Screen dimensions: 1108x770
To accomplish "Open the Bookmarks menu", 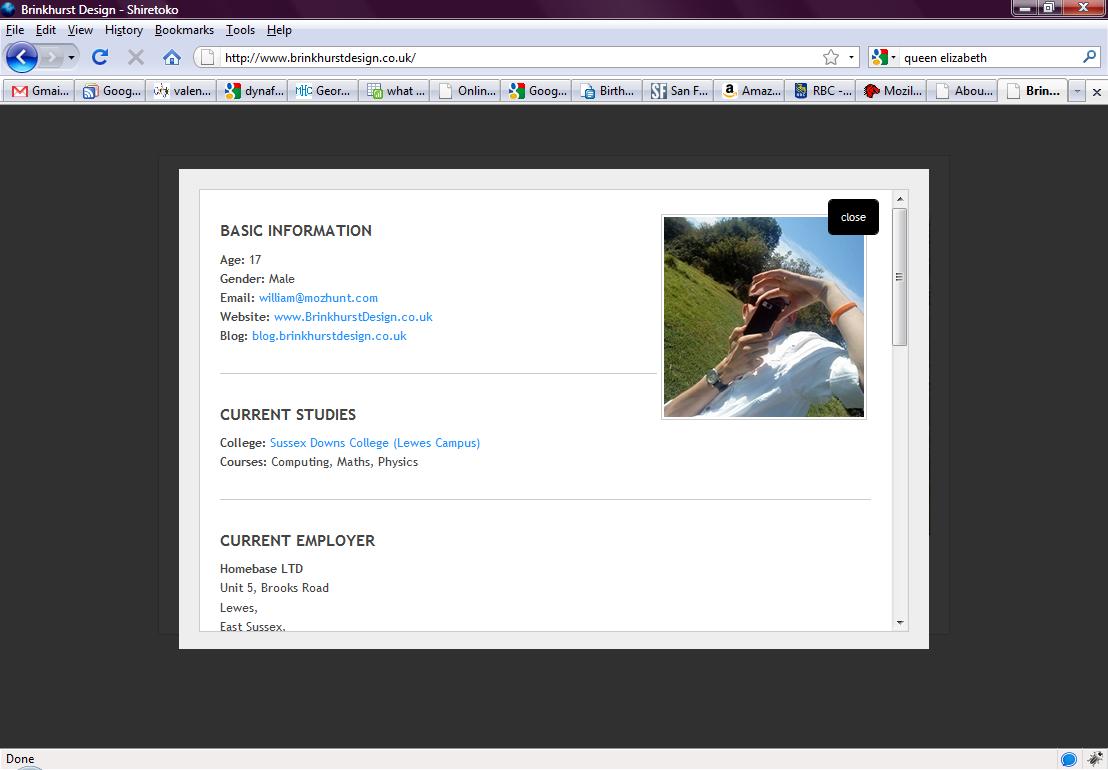I will pyautogui.click(x=184, y=30).
